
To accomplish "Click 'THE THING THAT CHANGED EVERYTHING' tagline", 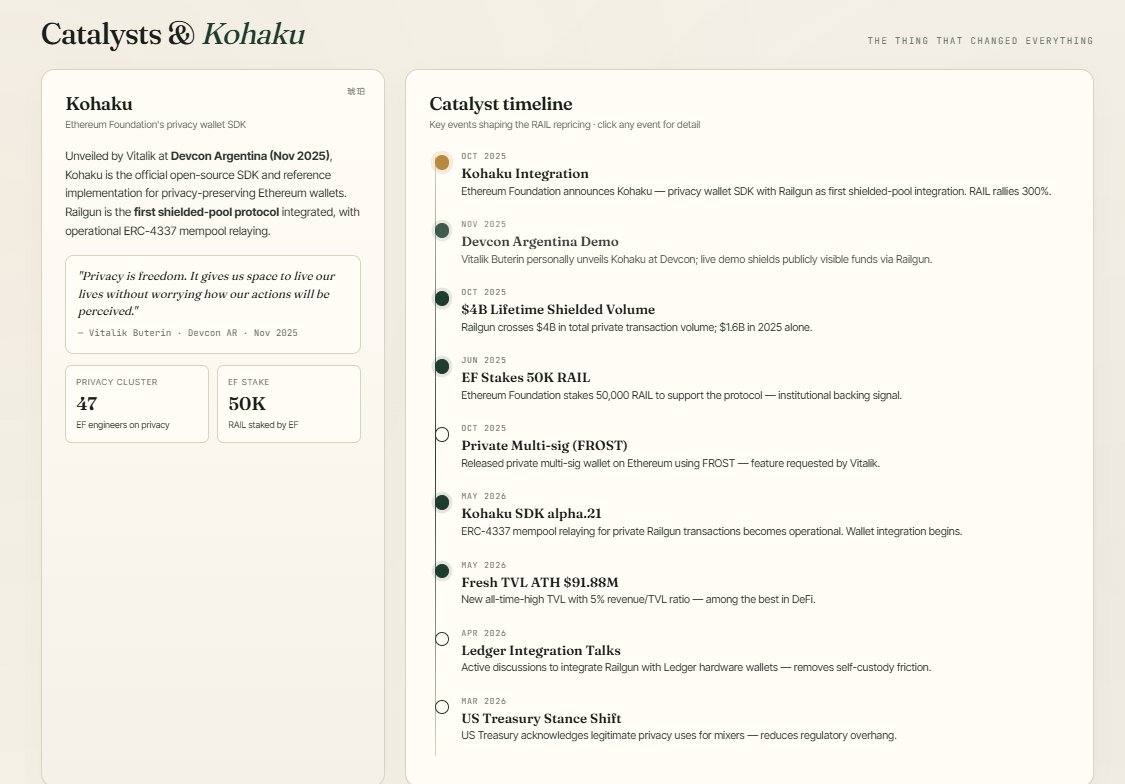I will 980,41.
